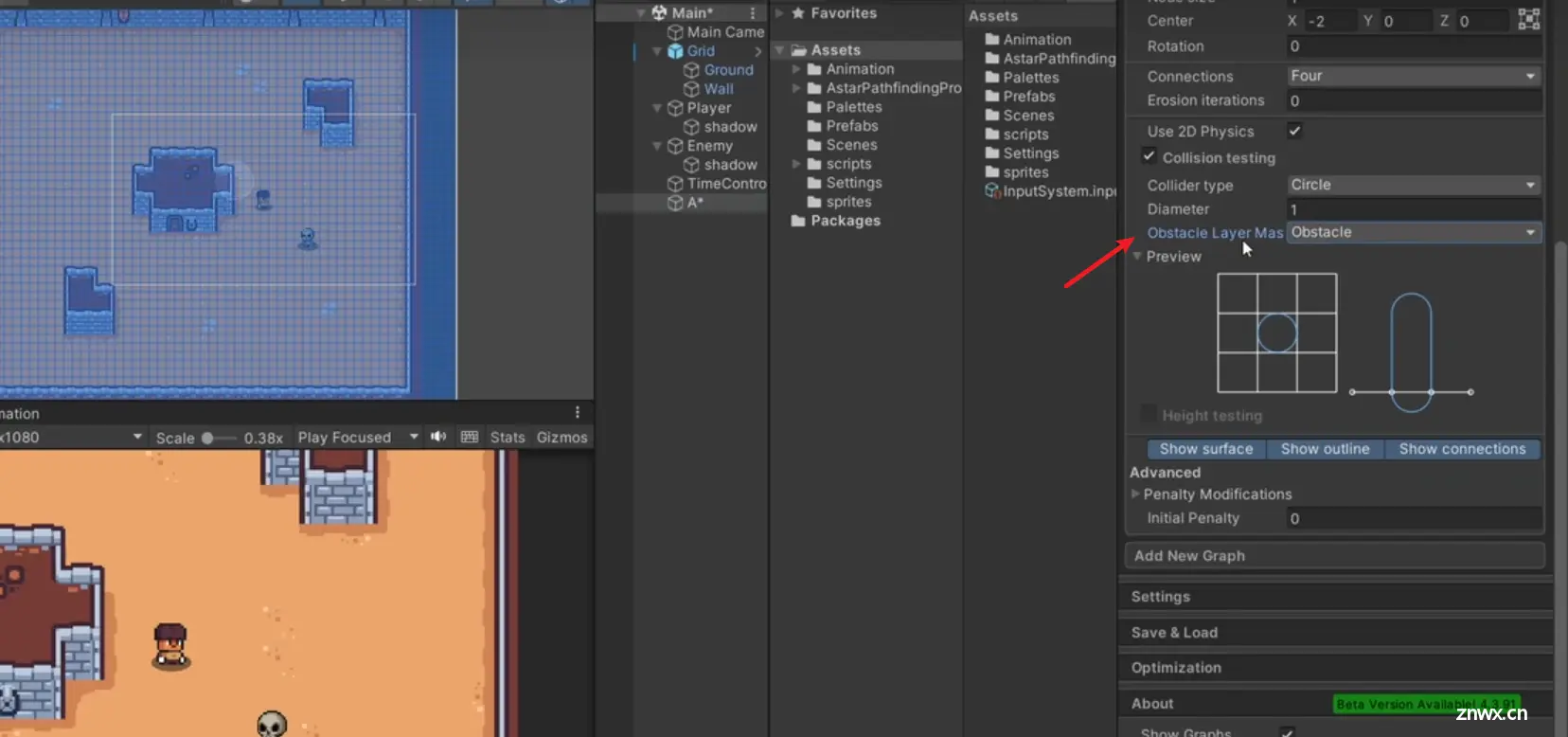
Task: Collapse the Preview section
Action: 1137,257
